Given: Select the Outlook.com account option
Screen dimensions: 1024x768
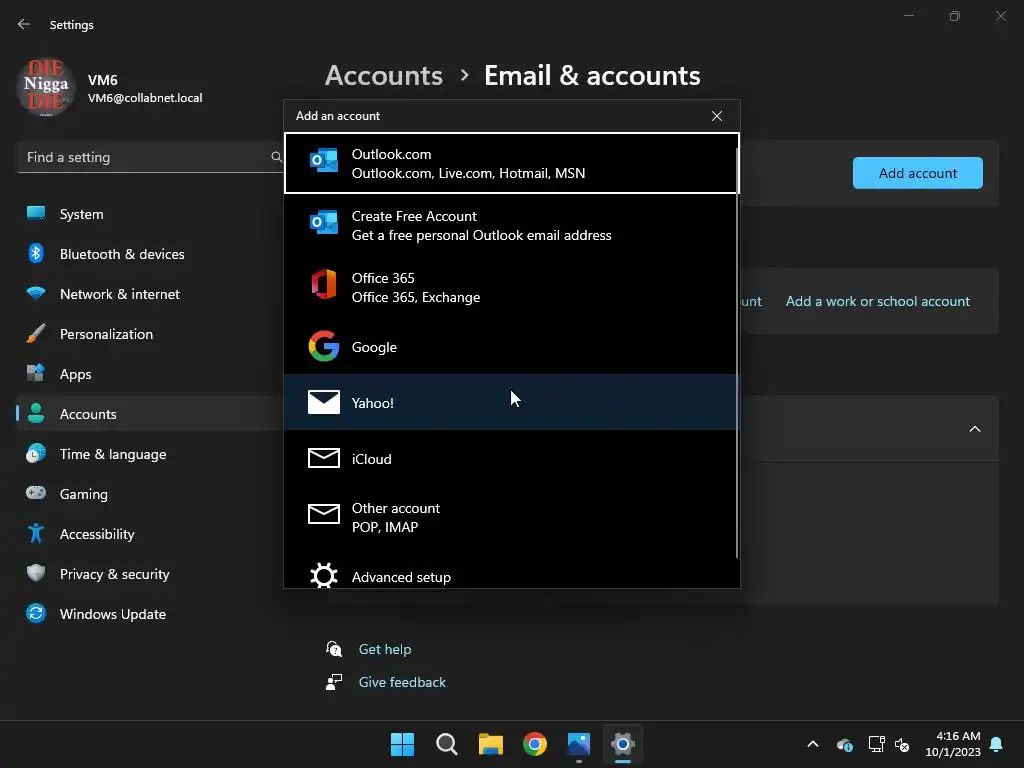Looking at the screenshot, I should (511, 163).
